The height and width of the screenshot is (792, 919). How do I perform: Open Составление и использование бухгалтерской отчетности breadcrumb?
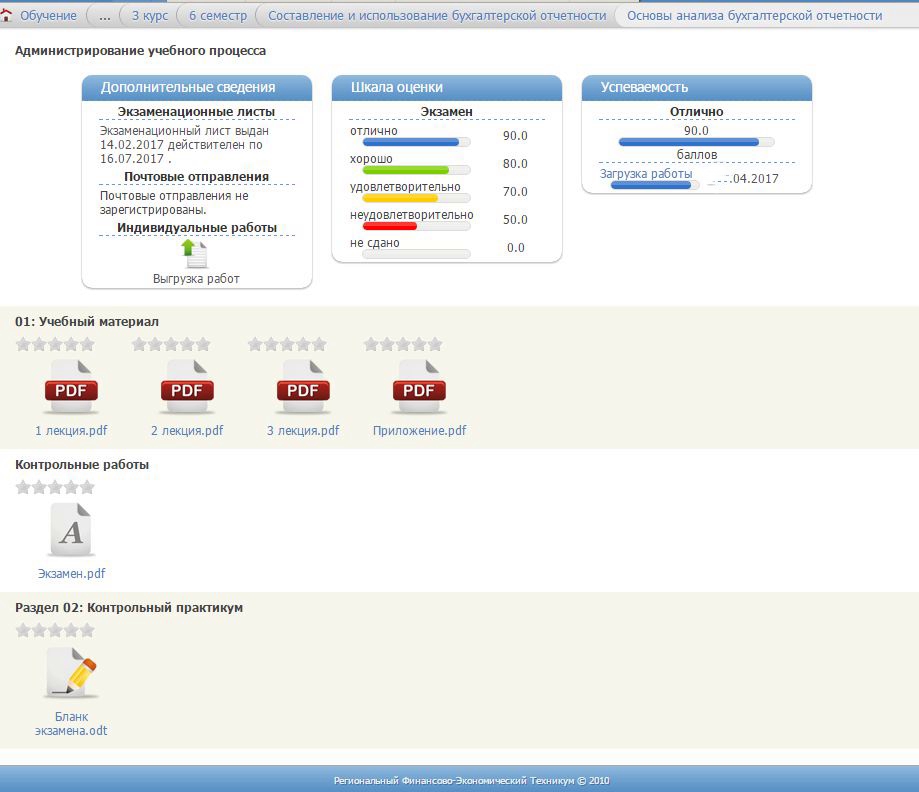(437, 15)
